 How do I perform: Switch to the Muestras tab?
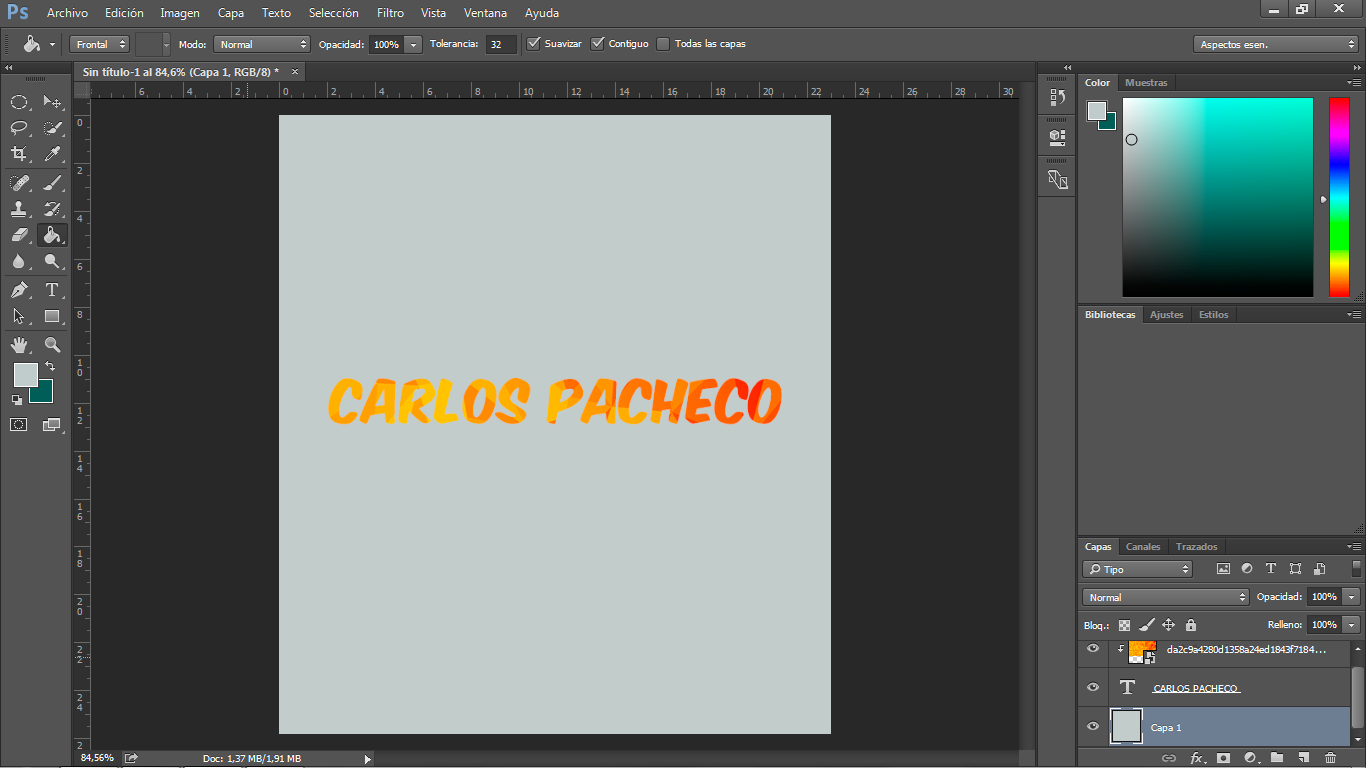point(1146,83)
